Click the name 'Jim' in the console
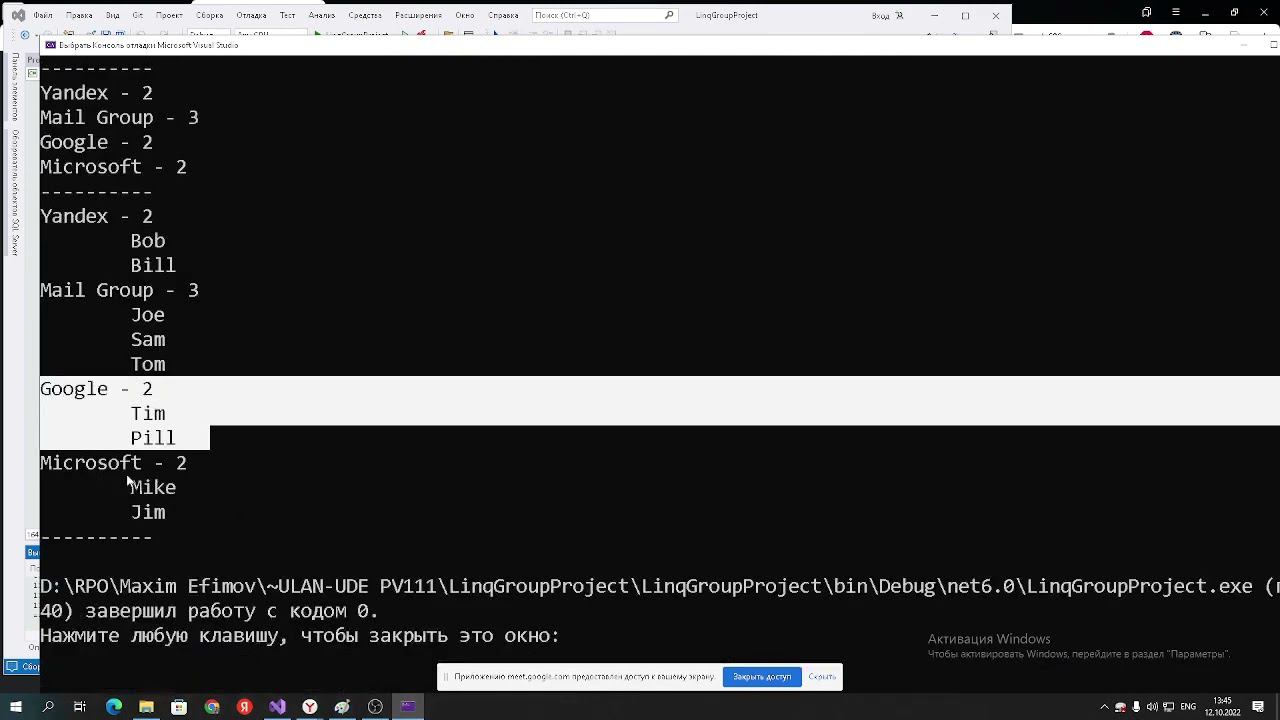 pos(148,512)
